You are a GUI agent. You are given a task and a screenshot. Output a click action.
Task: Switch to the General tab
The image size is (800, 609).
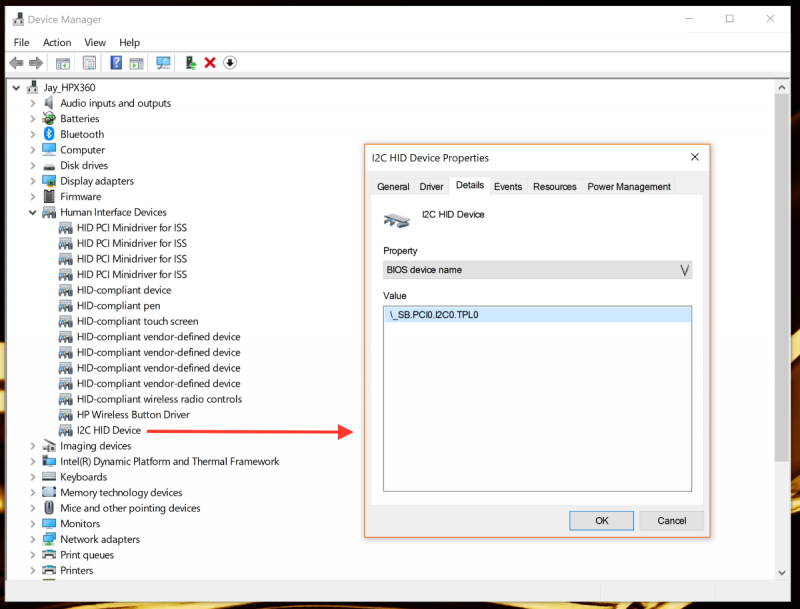[x=393, y=187]
